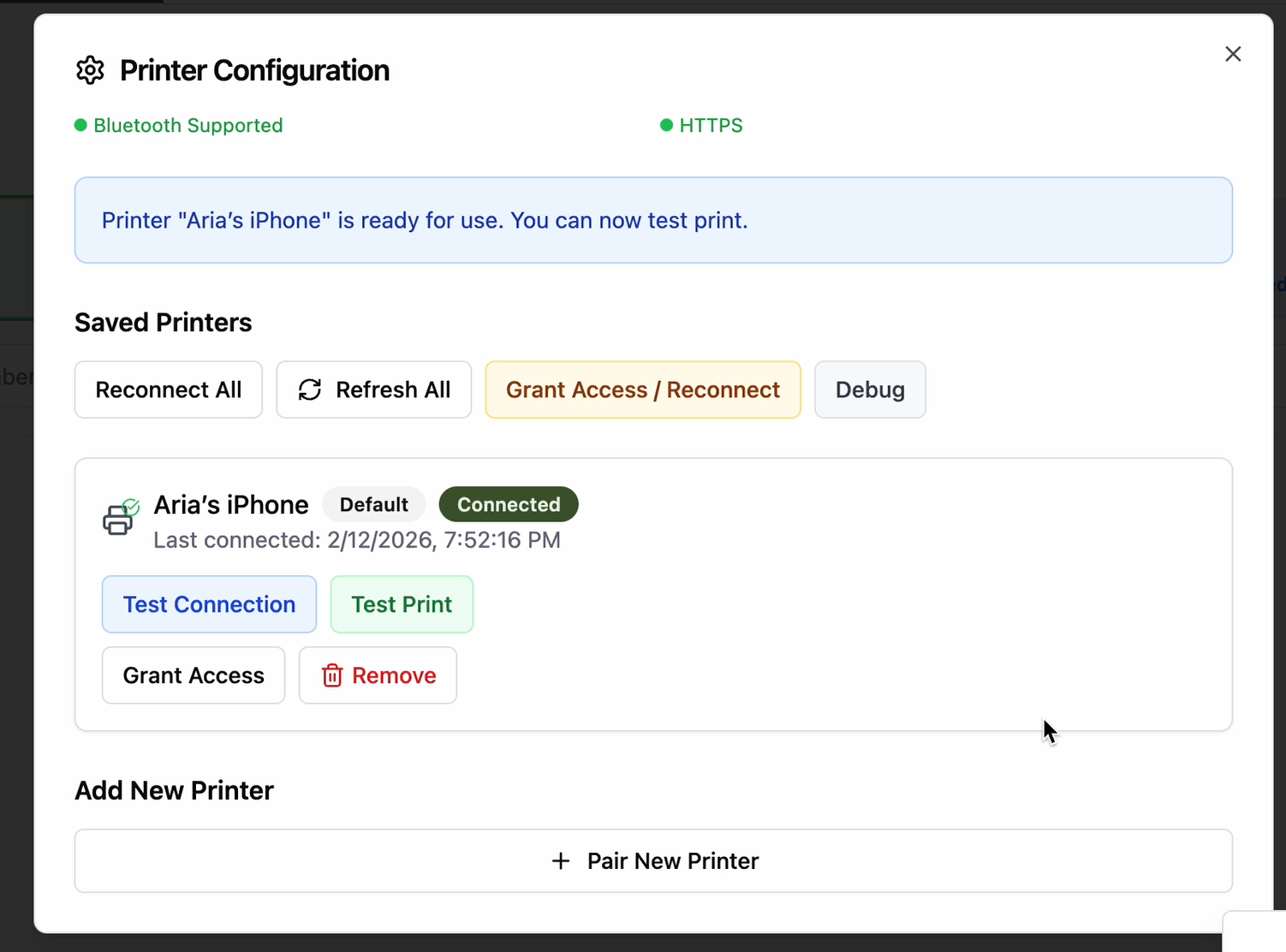Click the printer icon beside Aria's iPhone
The height and width of the screenshot is (952, 1286).
[x=119, y=518]
